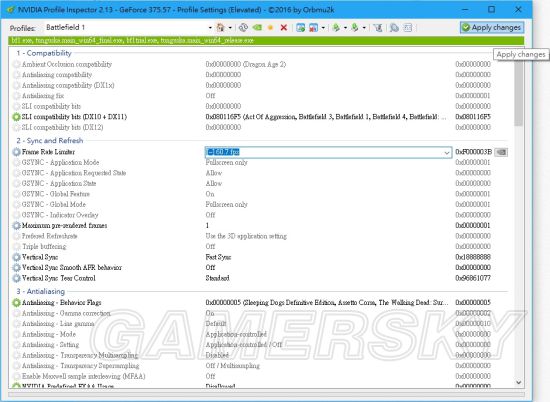Viewport: 550px width, 402px height.
Task: Toggle the show-customized-settings filter icon
Action: point(378,27)
